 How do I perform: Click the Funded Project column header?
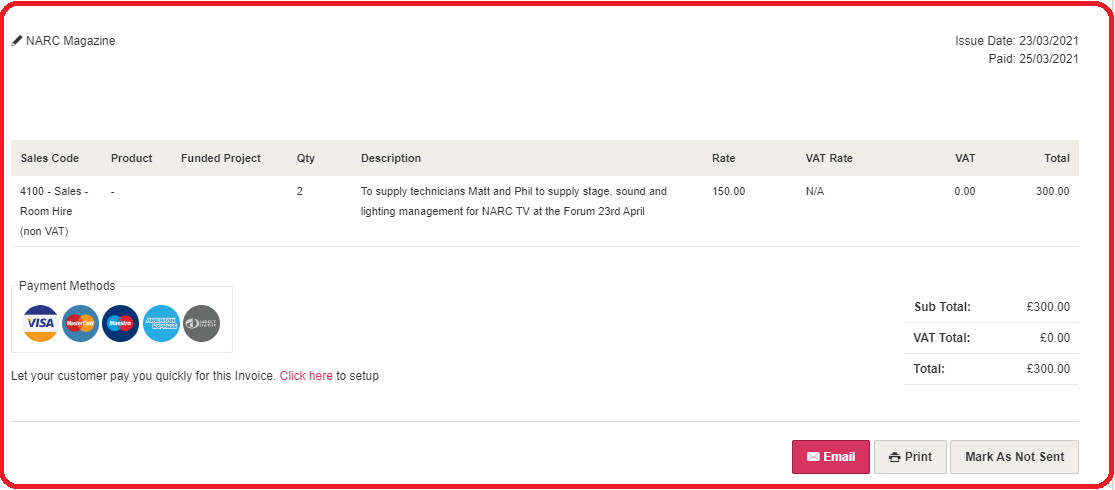click(221, 159)
